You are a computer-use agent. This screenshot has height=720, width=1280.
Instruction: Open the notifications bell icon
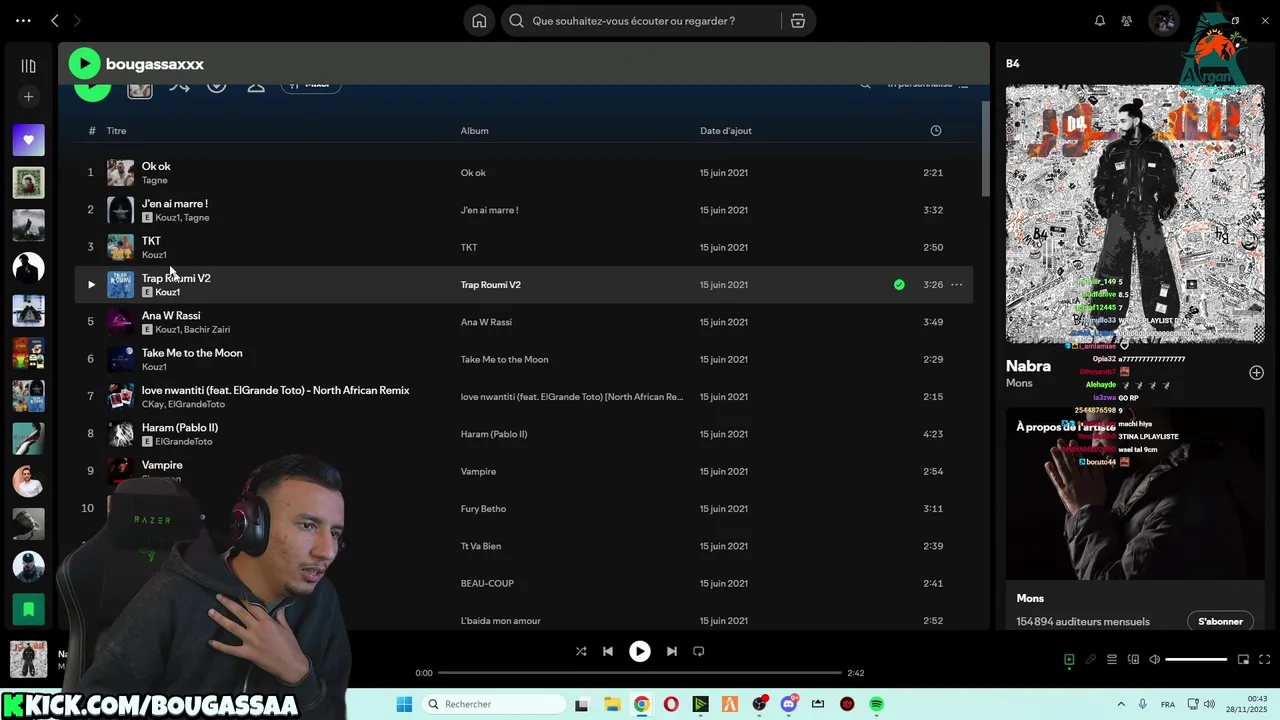[1099, 21]
